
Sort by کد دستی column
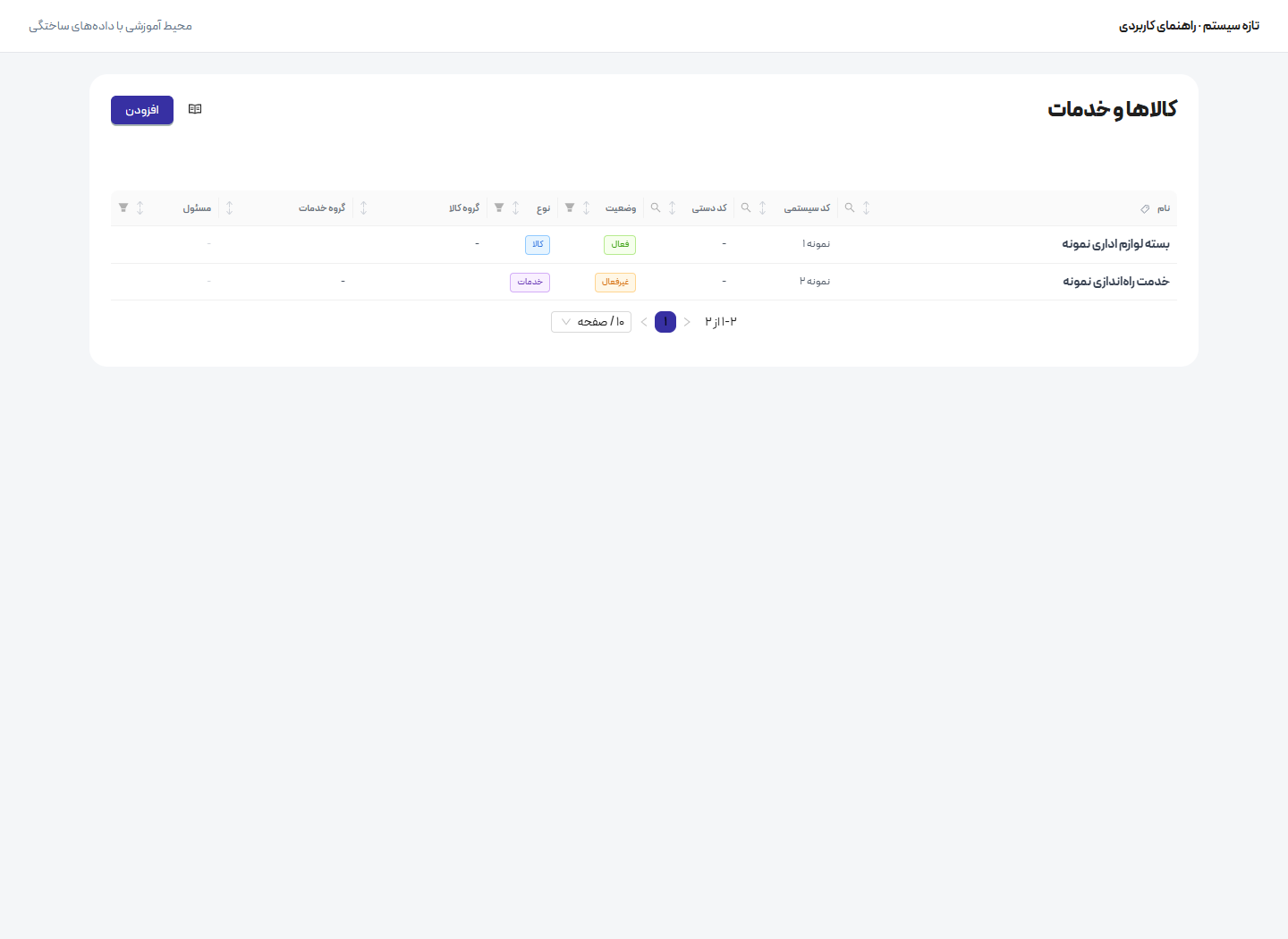672,208
